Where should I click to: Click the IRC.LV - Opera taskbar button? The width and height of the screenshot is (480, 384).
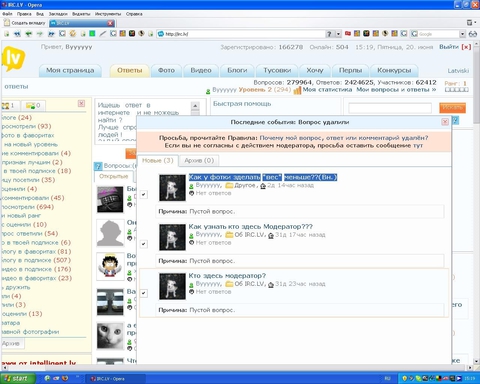[x=115, y=378]
